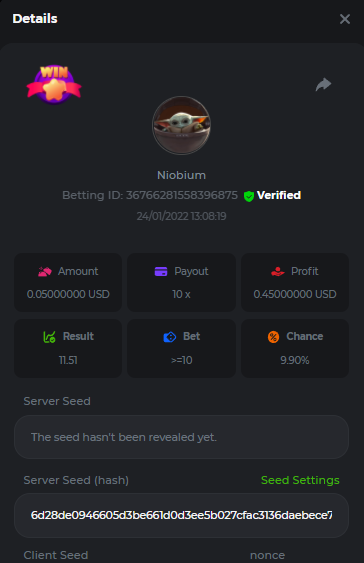Viewport: 364px width, 563px height.
Task: Click the WIN badge icon
Action: 54,84
